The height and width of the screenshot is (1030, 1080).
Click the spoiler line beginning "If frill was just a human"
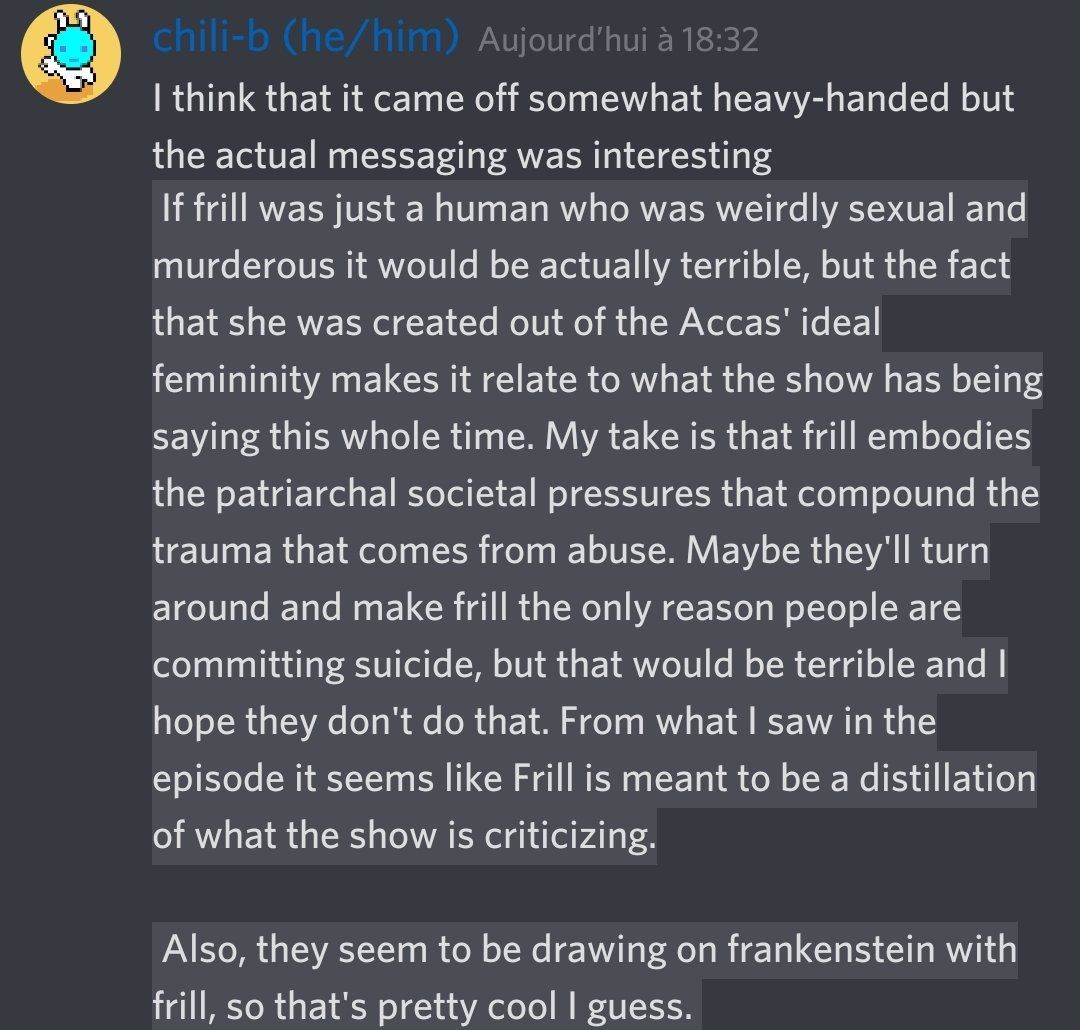[594, 209]
